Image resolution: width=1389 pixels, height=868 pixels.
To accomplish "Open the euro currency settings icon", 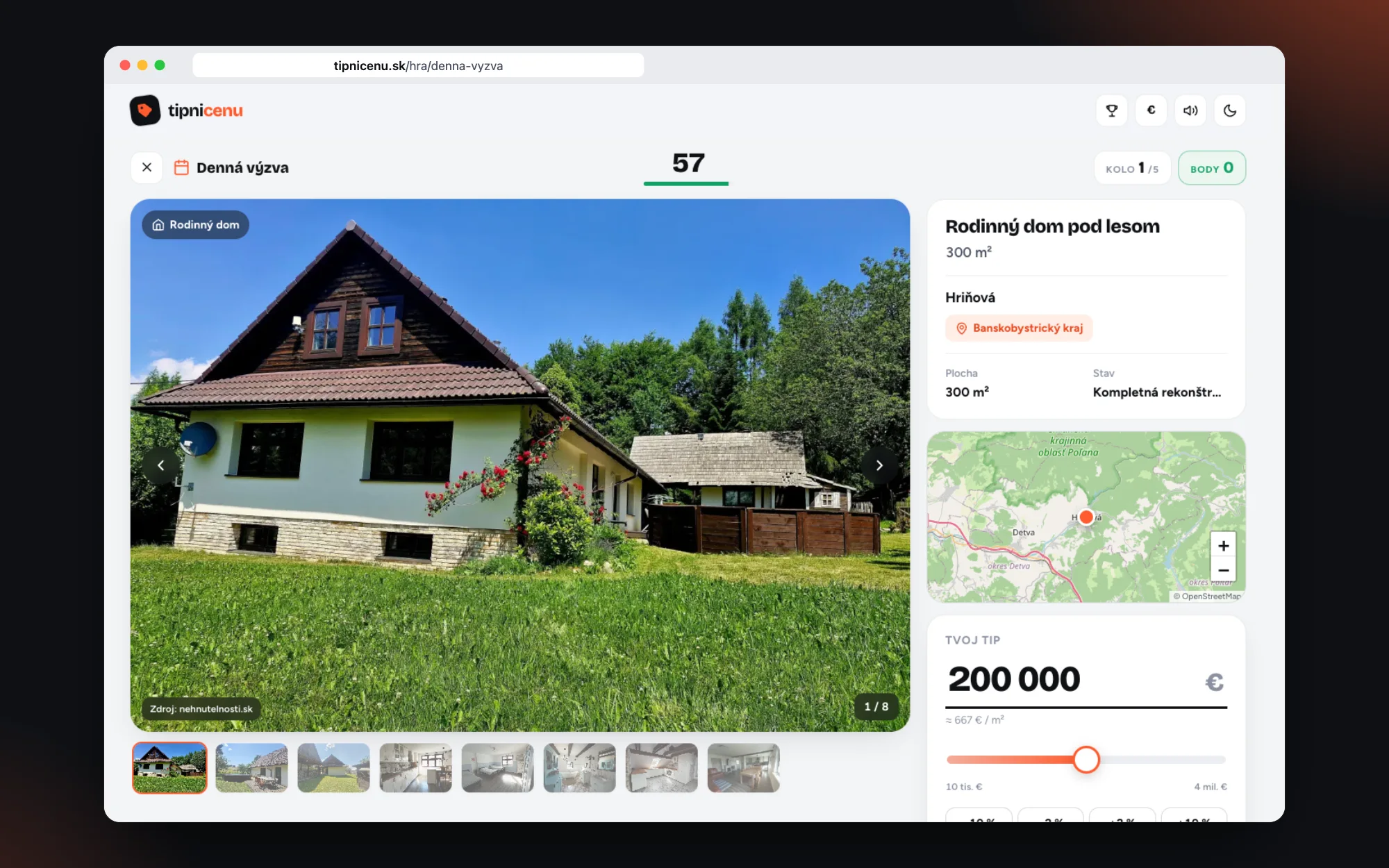I will tap(1151, 110).
